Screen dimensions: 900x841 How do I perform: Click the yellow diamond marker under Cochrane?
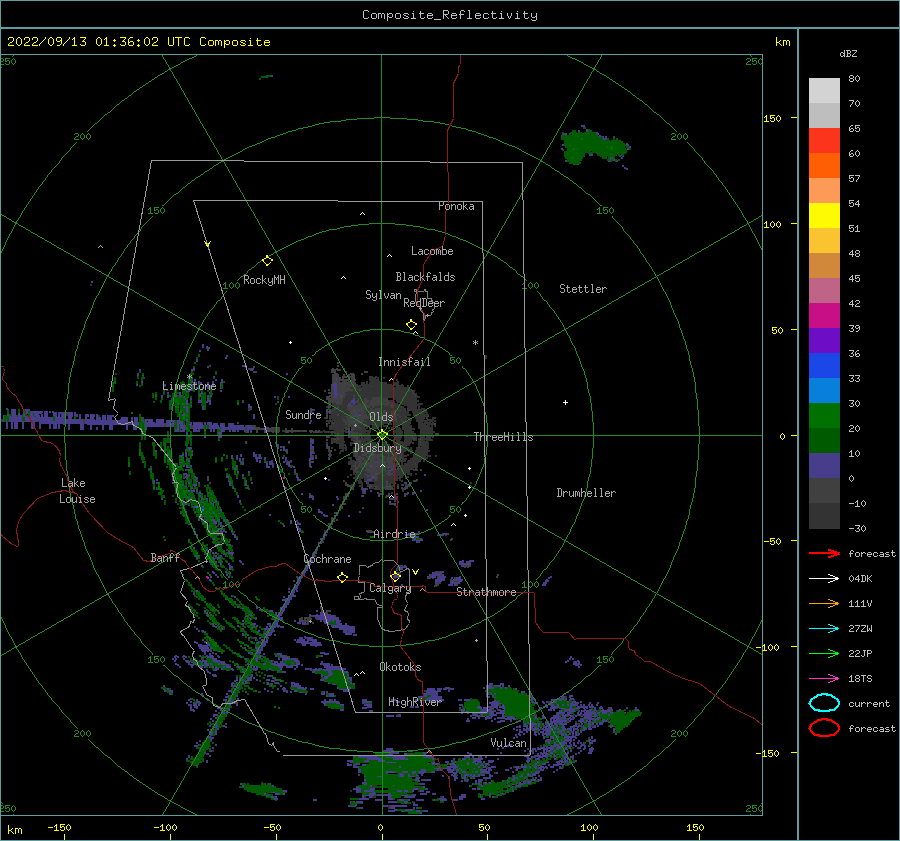[343, 578]
